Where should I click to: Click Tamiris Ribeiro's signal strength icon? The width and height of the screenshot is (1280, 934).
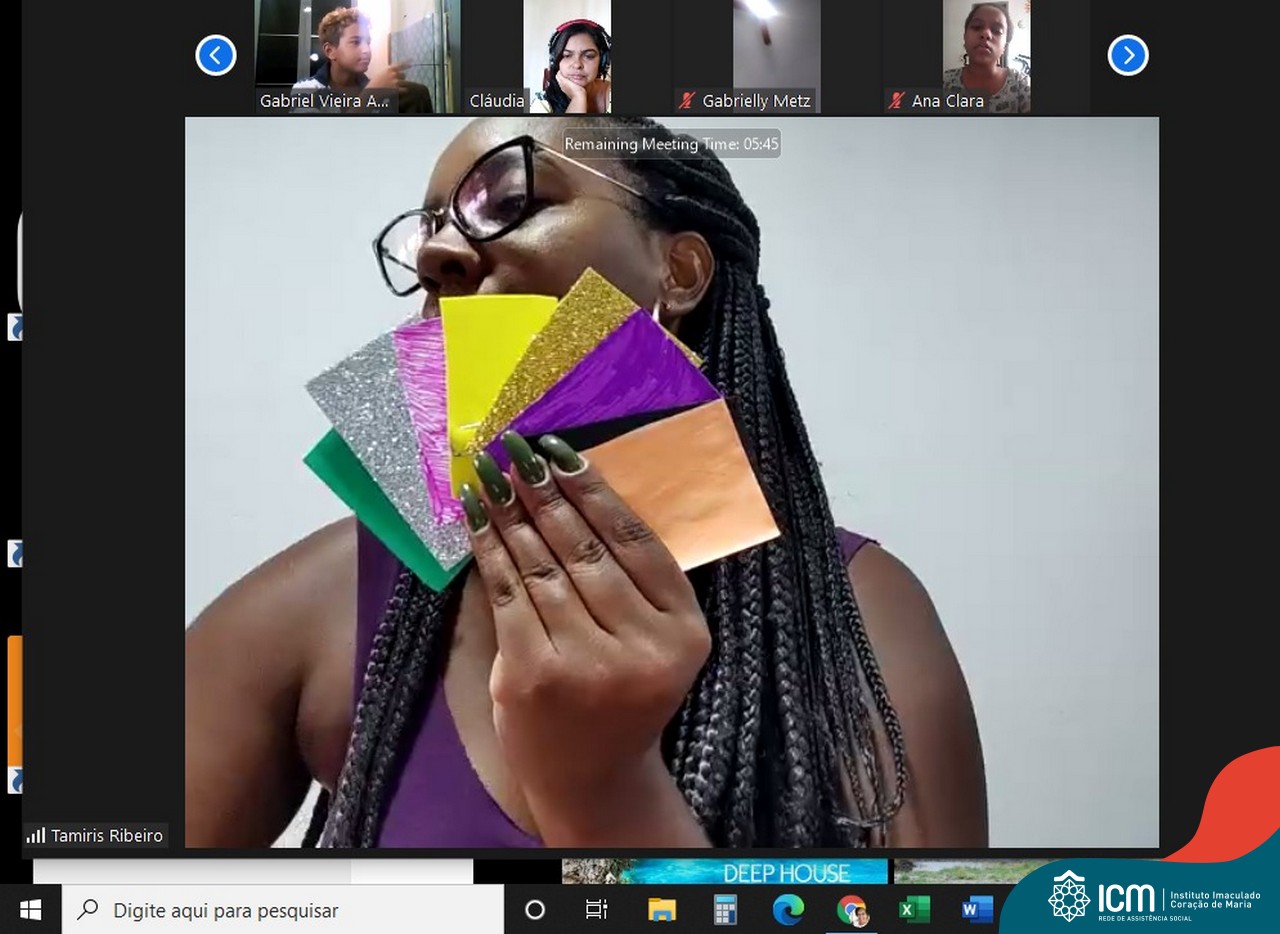(36, 836)
